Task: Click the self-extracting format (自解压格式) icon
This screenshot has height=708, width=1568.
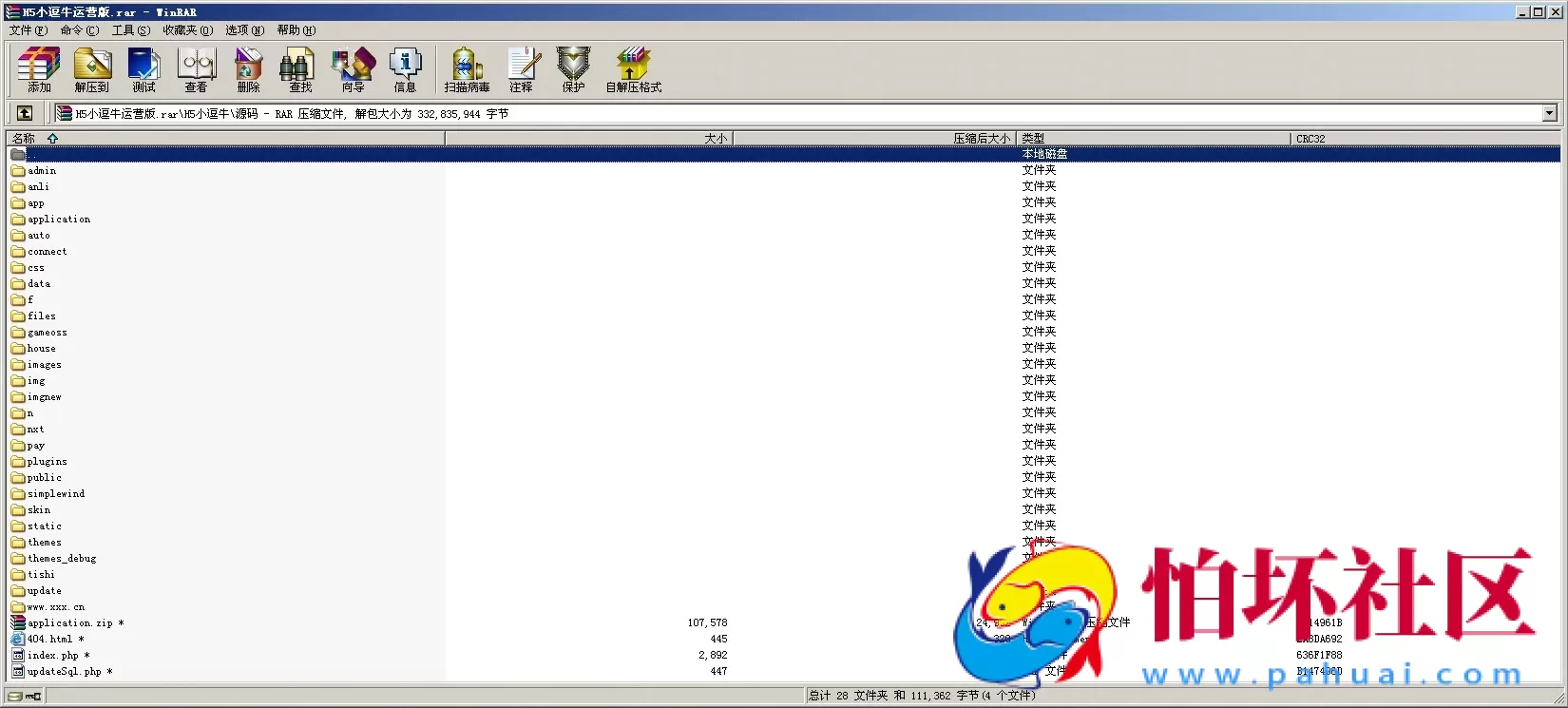Action: pyautogui.click(x=633, y=70)
